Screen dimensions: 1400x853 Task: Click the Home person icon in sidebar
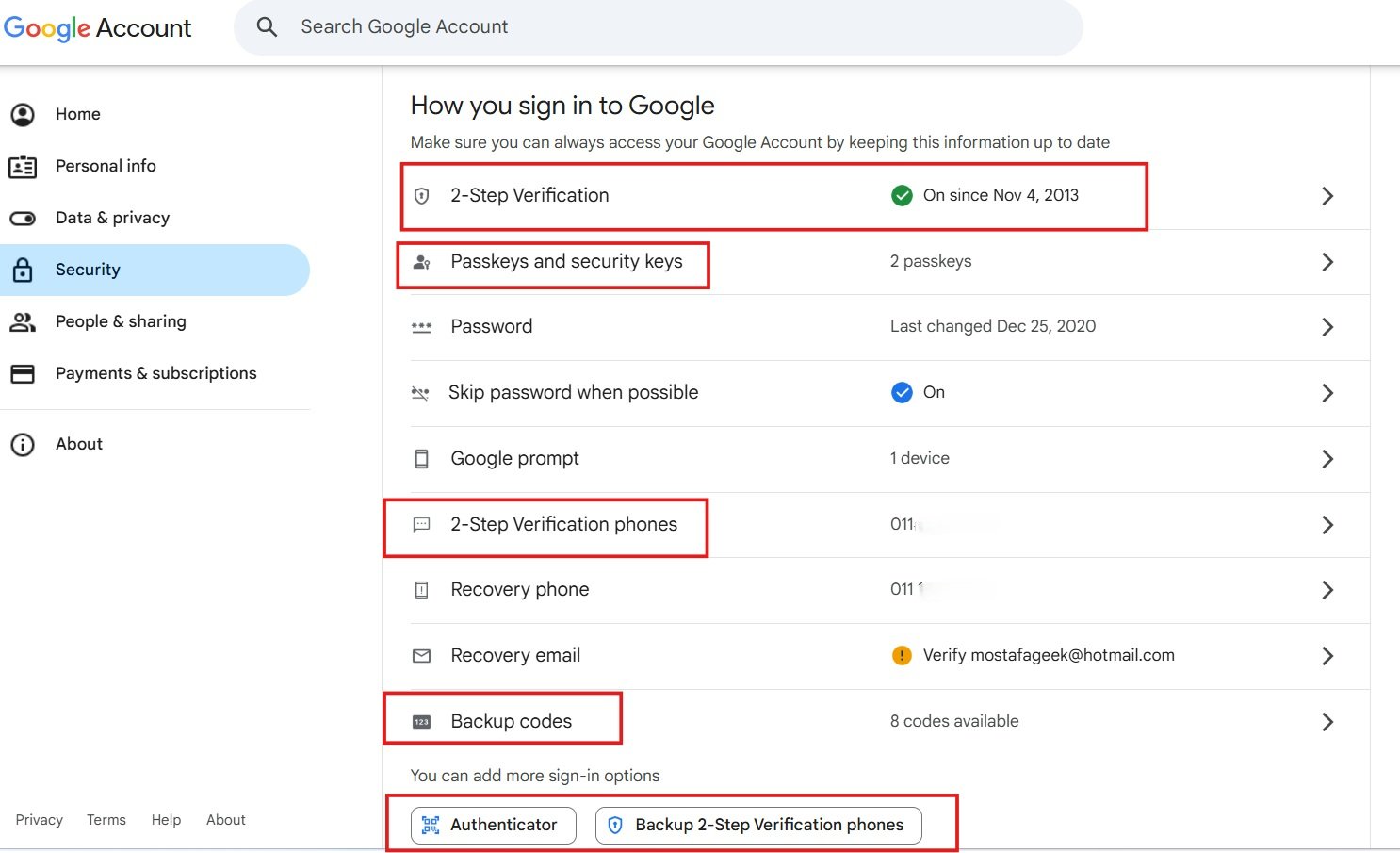point(23,114)
